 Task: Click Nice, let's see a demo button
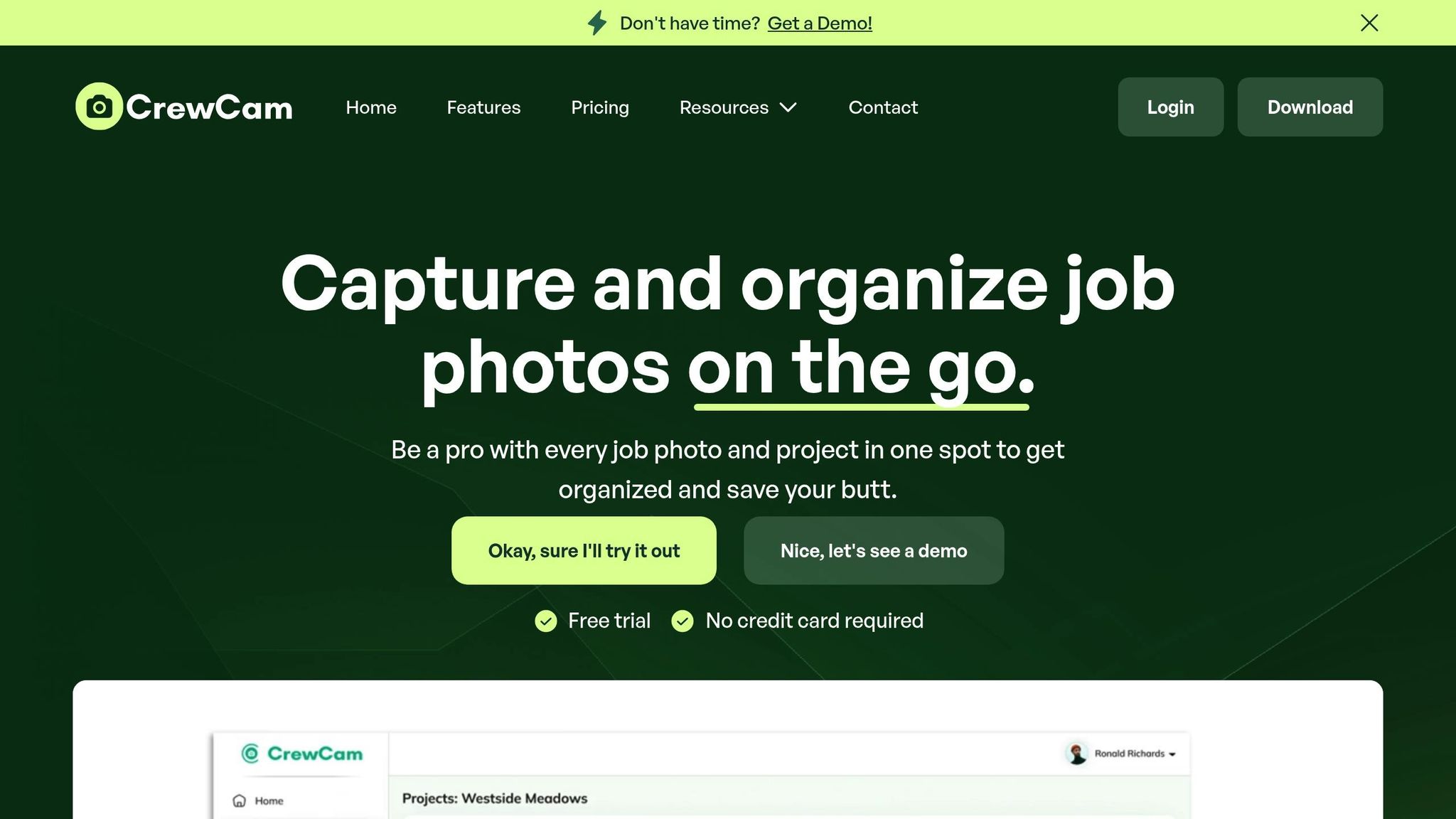874,550
